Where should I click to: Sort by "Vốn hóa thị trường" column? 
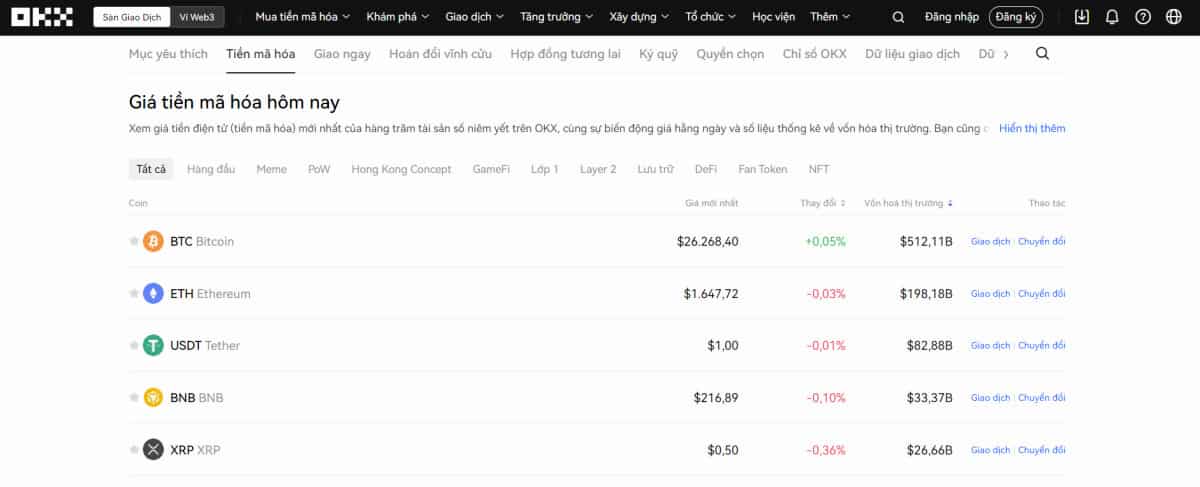[908, 203]
